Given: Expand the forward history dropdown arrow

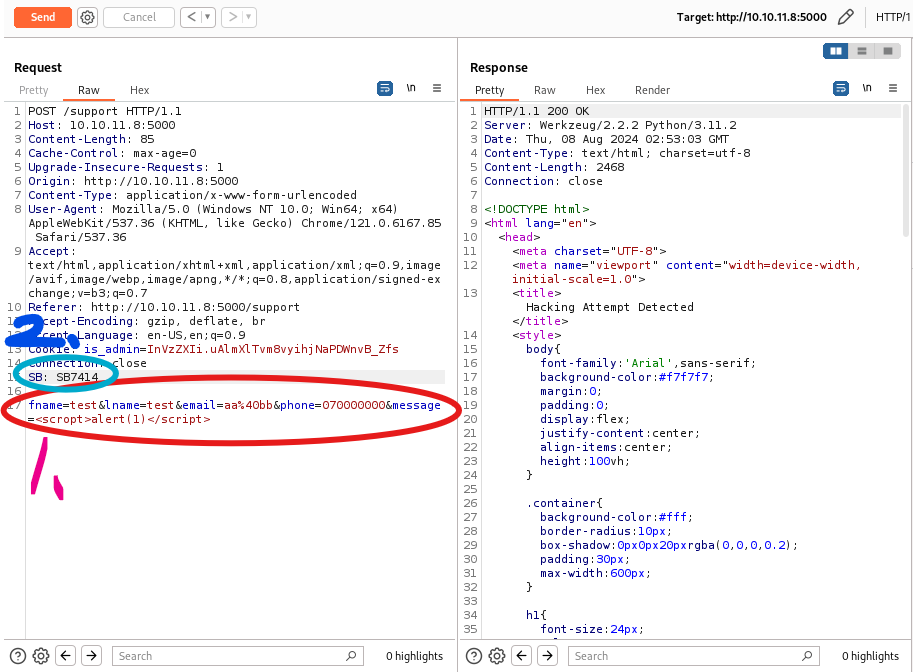Looking at the screenshot, I should pos(249,17).
